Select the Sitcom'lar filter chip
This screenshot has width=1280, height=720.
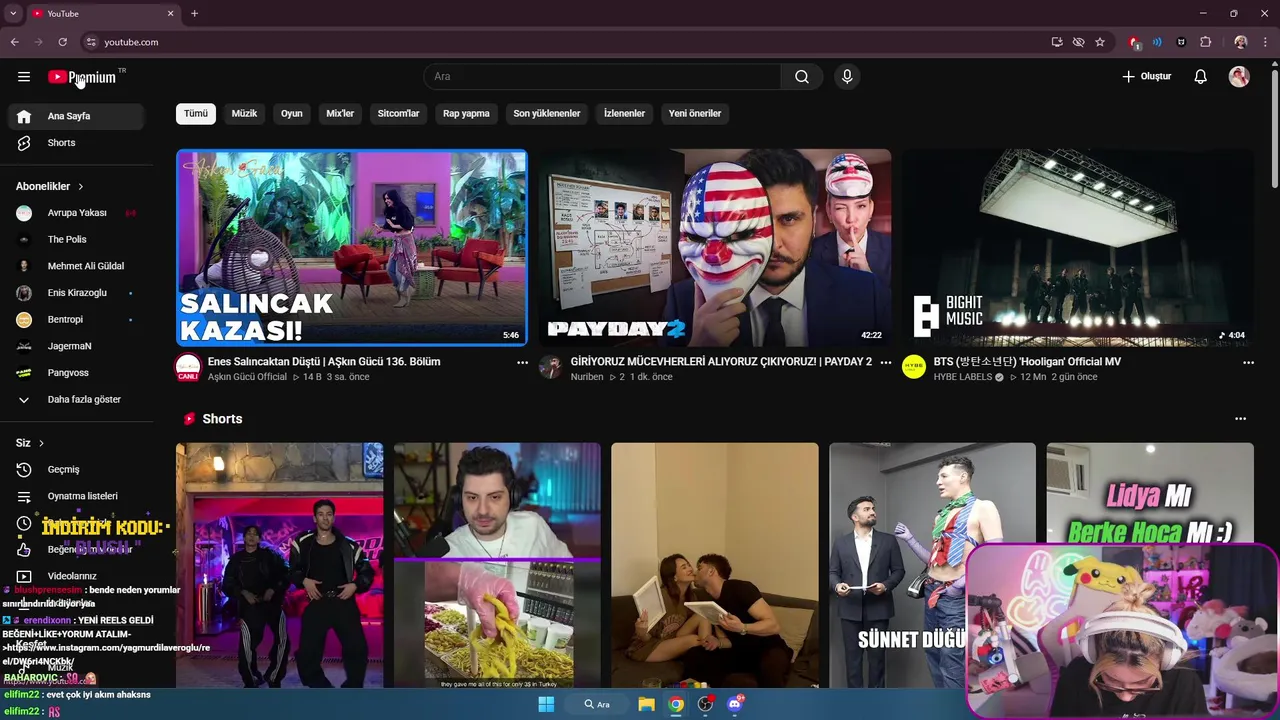click(x=398, y=114)
